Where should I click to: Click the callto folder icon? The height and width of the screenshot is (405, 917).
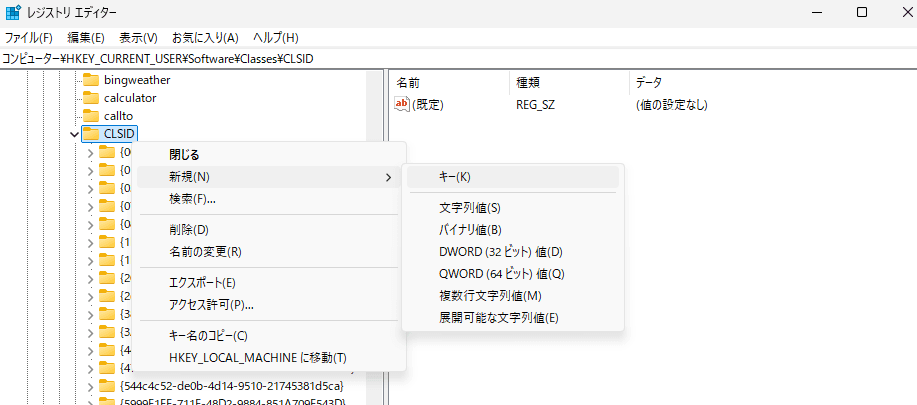pyautogui.click(x=91, y=116)
